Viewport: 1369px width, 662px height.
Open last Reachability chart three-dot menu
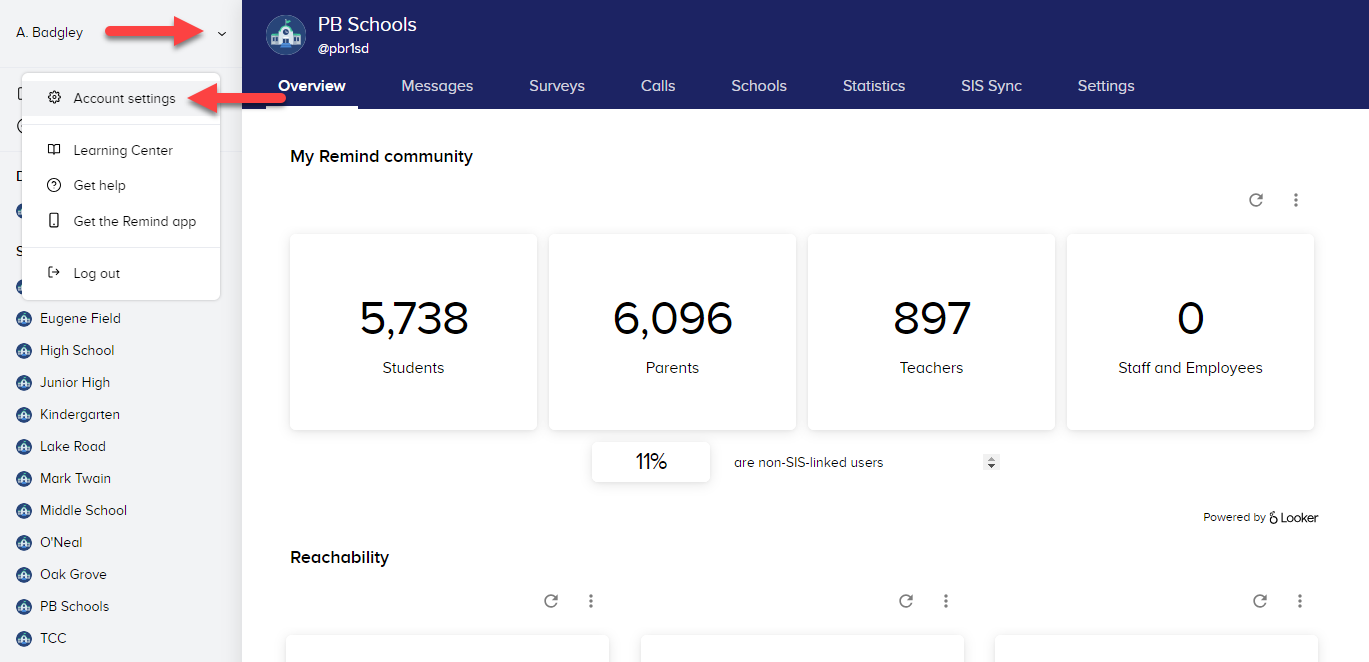[1300, 601]
